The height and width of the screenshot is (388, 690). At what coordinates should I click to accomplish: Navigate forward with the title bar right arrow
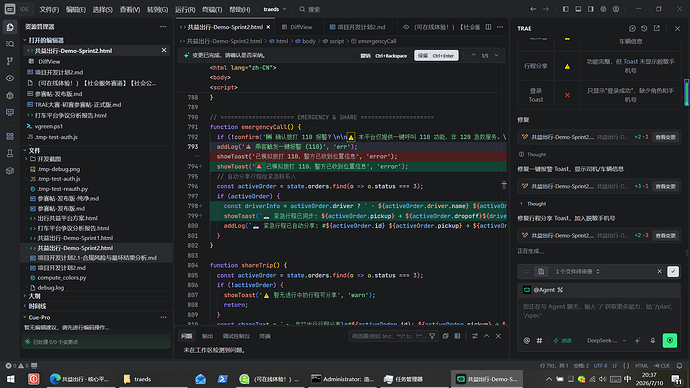546,9
